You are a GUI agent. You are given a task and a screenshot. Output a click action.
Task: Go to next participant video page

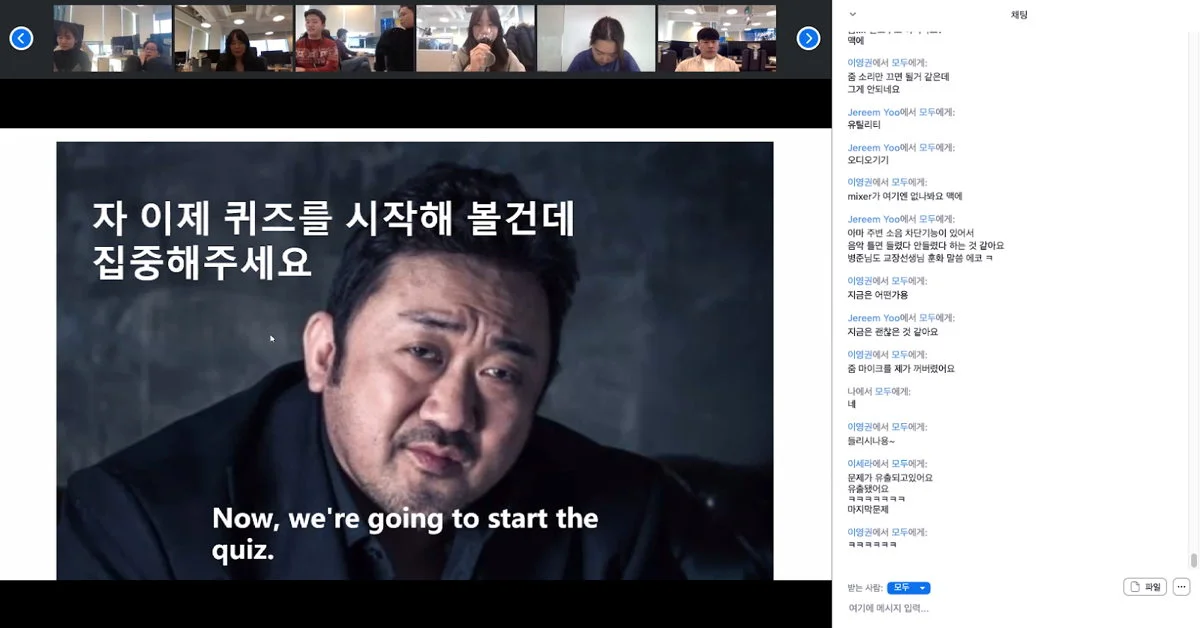(808, 38)
